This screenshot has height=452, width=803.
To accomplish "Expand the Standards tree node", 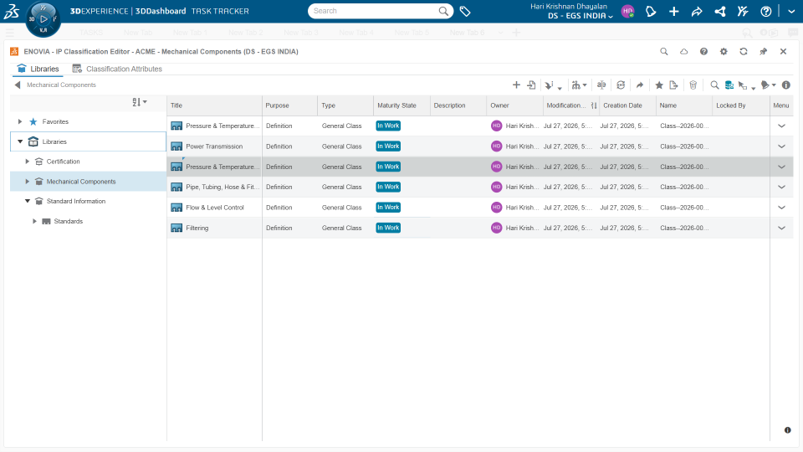I will [34, 221].
